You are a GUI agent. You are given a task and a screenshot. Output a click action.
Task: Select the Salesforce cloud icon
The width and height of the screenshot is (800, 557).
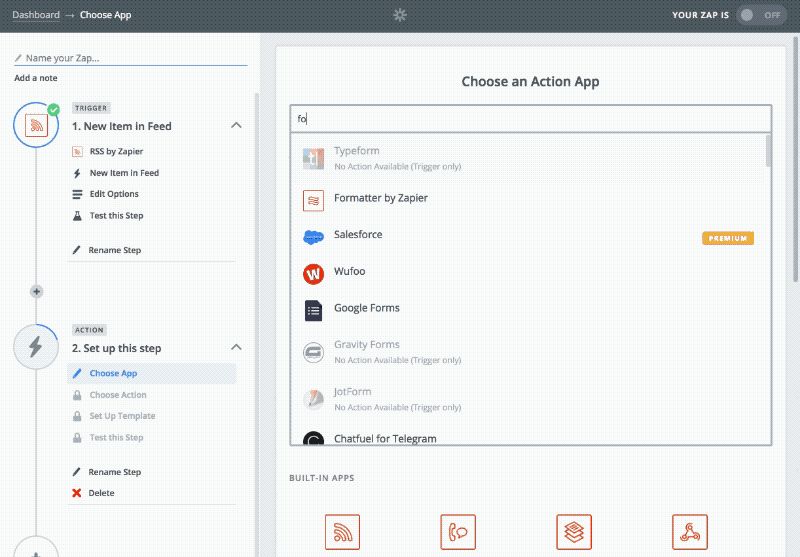click(314, 237)
